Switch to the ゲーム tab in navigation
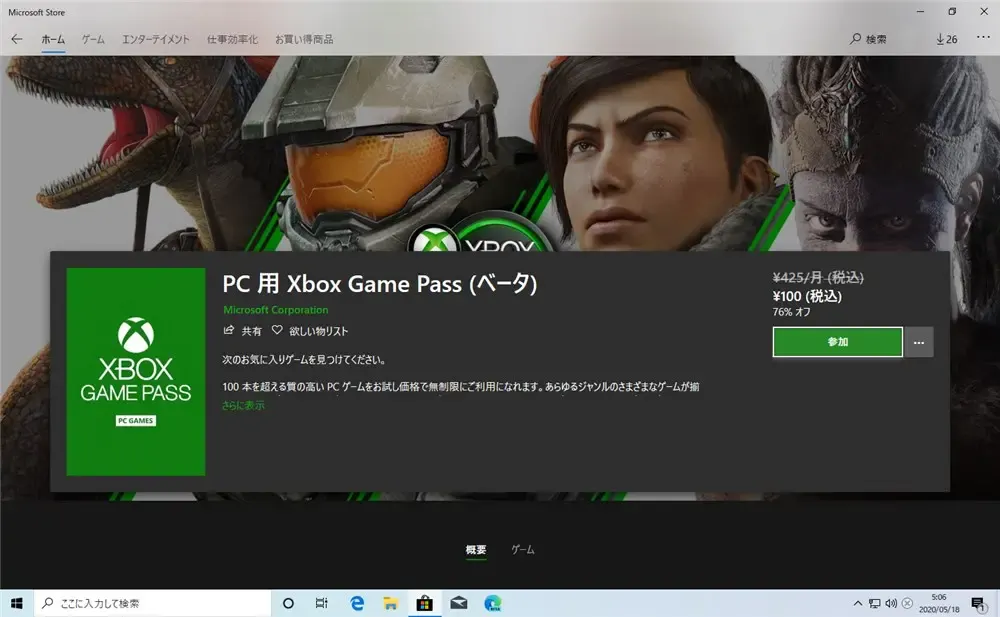The width and height of the screenshot is (1000, 617). (x=93, y=39)
